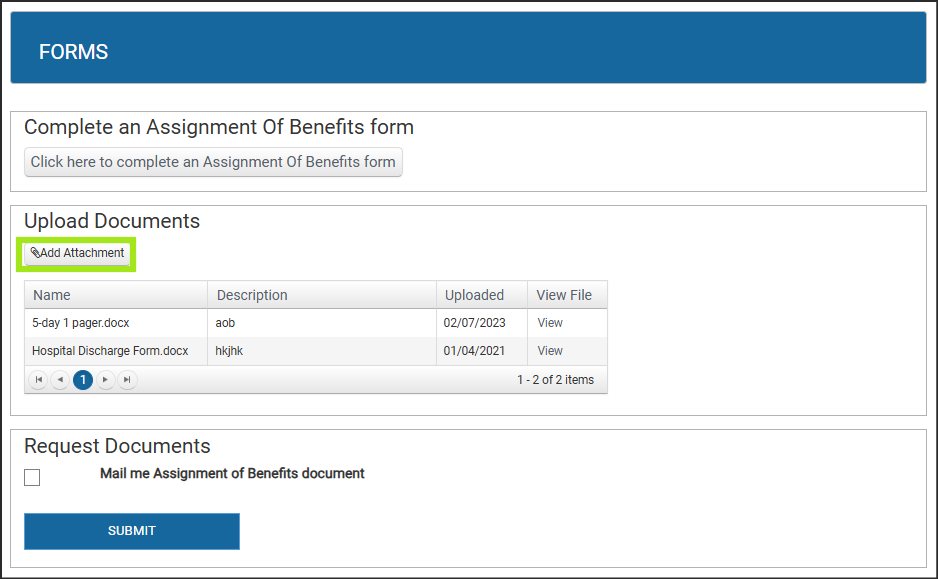
Task: Open the Assignment Of Benefits form button
Action: (x=213, y=162)
